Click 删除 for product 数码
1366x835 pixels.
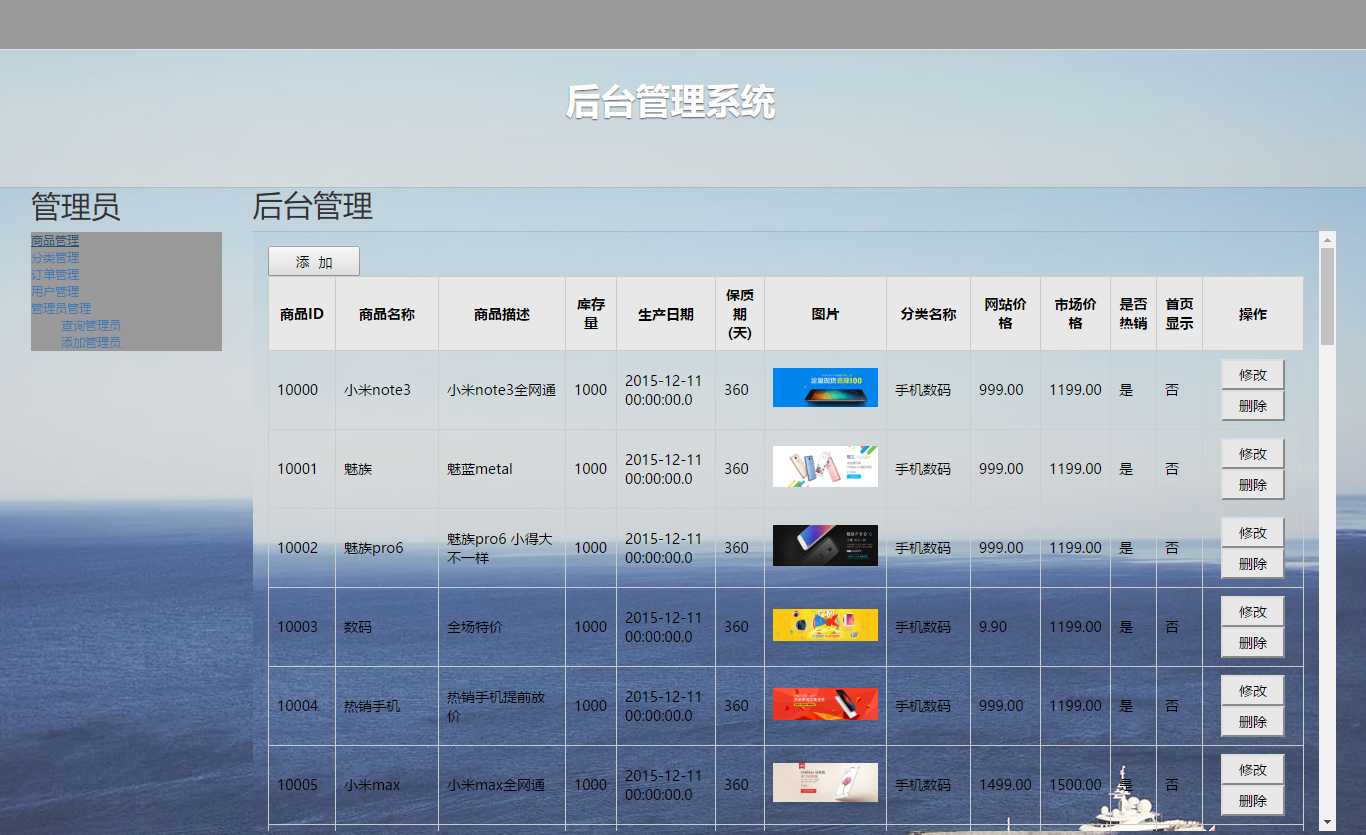[x=1252, y=642]
